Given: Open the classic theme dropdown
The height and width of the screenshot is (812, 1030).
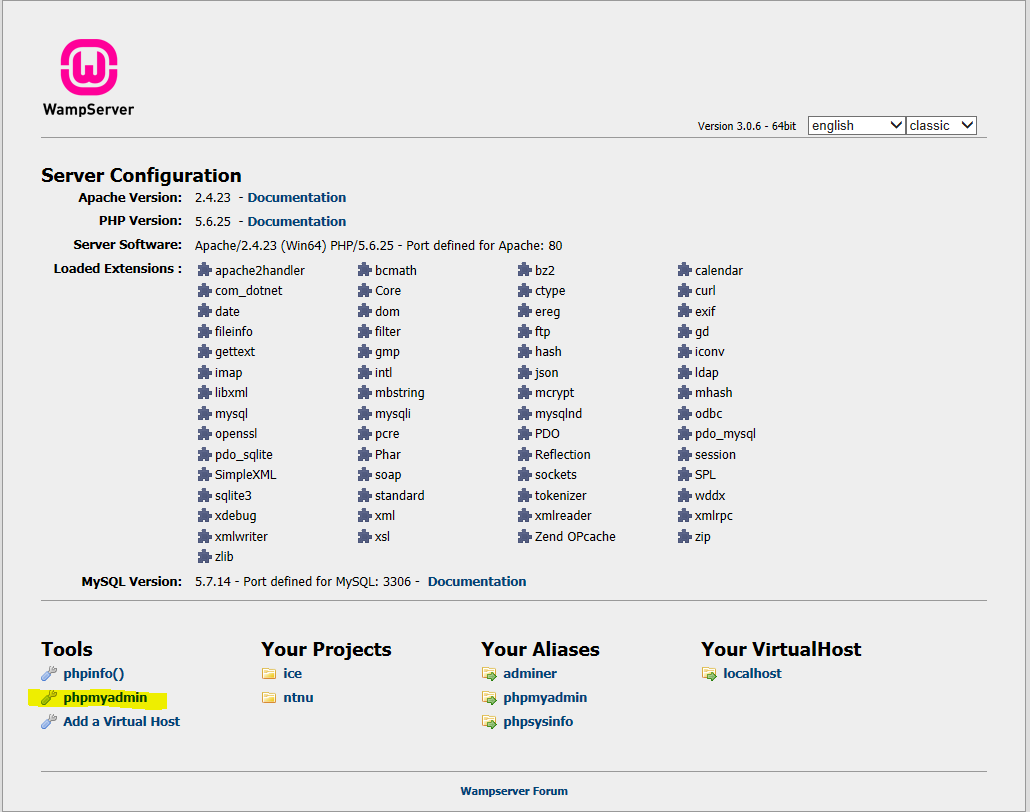Looking at the screenshot, I should pos(941,125).
